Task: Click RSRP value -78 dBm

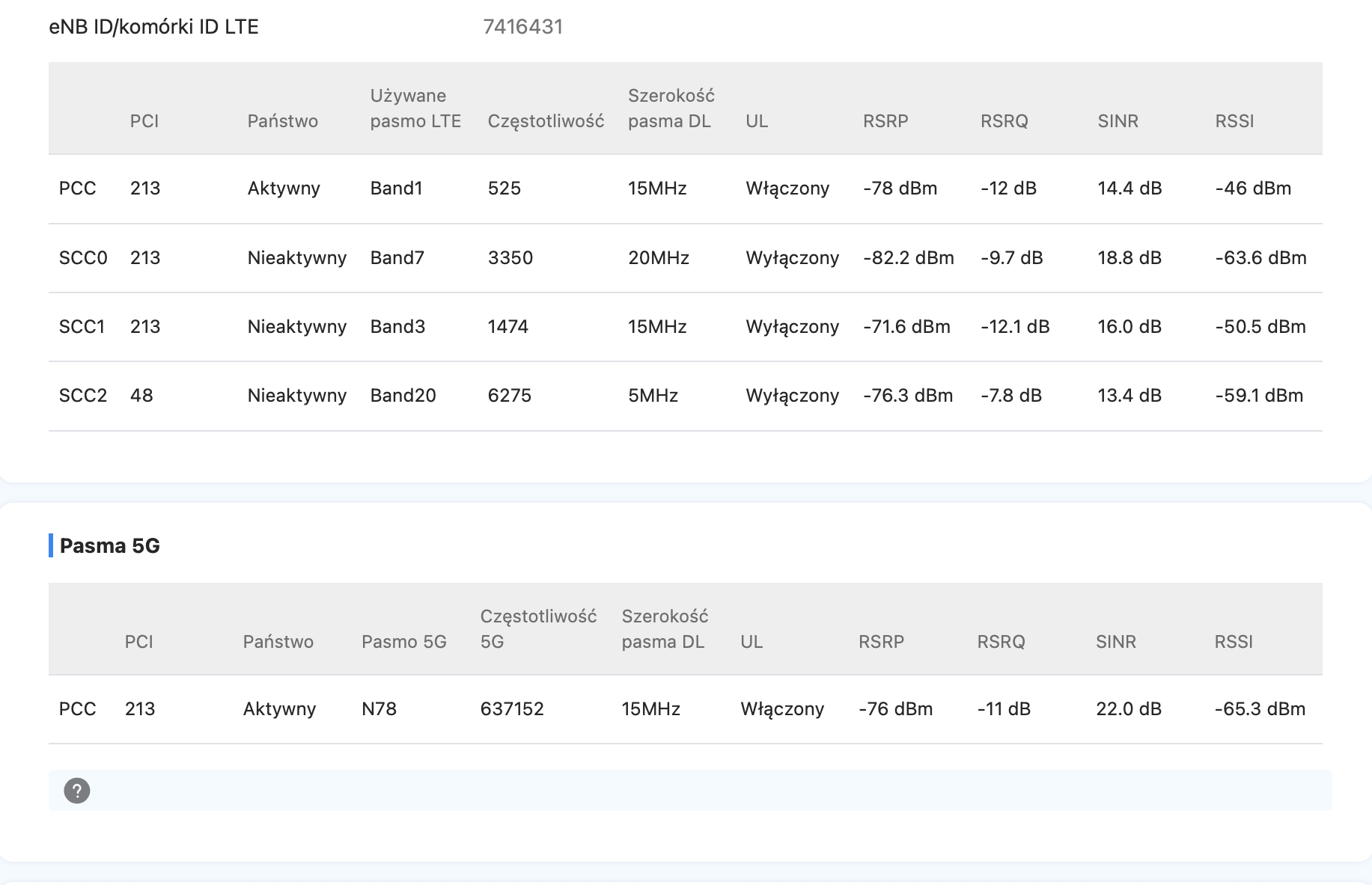Action: (900, 189)
